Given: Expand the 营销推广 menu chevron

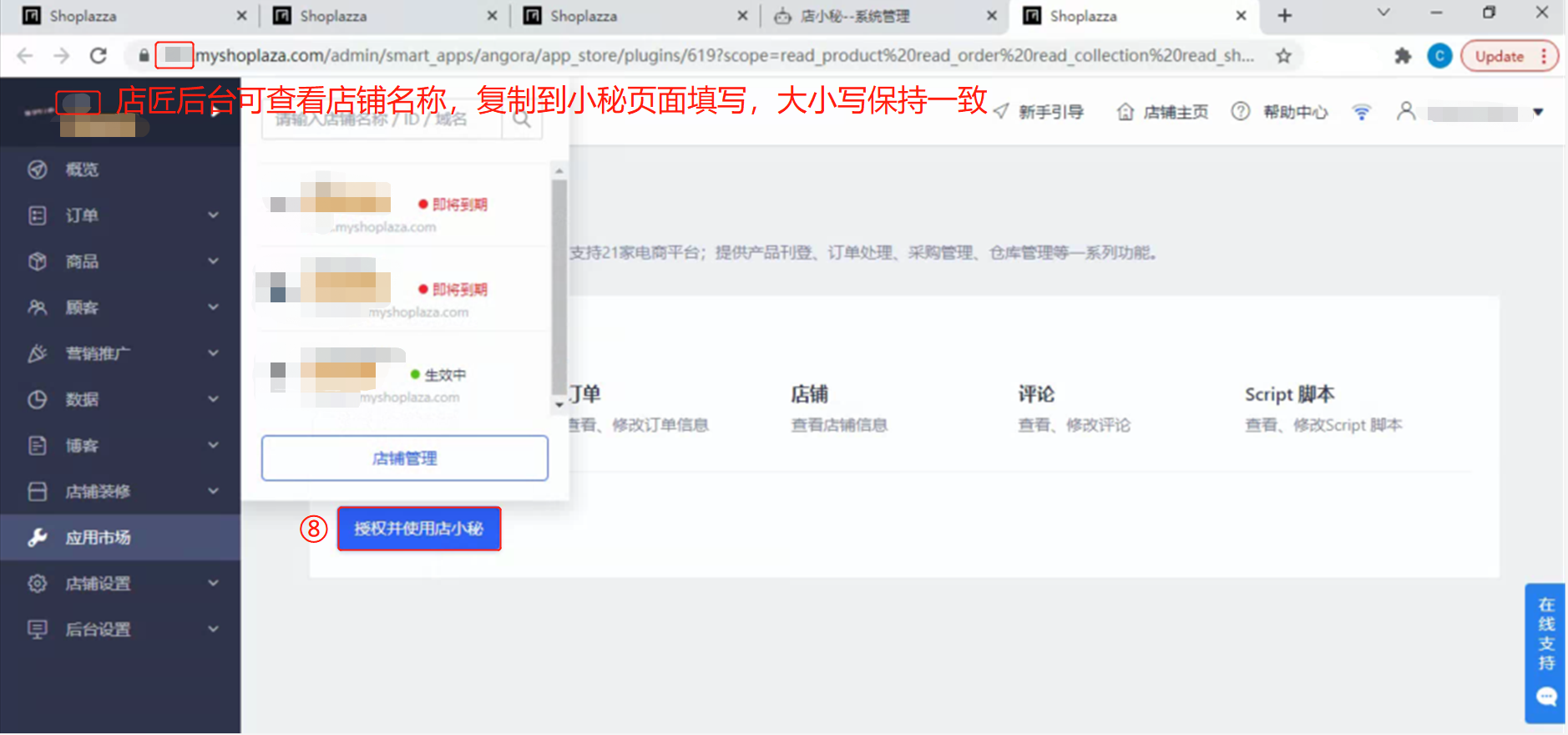Looking at the screenshot, I should click(x=214, y=353).
